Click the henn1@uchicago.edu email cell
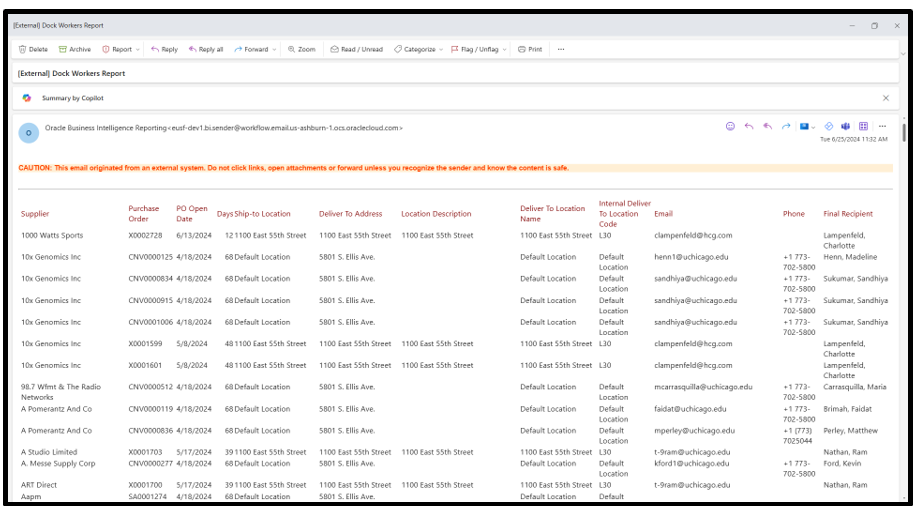 pos(691,257)
